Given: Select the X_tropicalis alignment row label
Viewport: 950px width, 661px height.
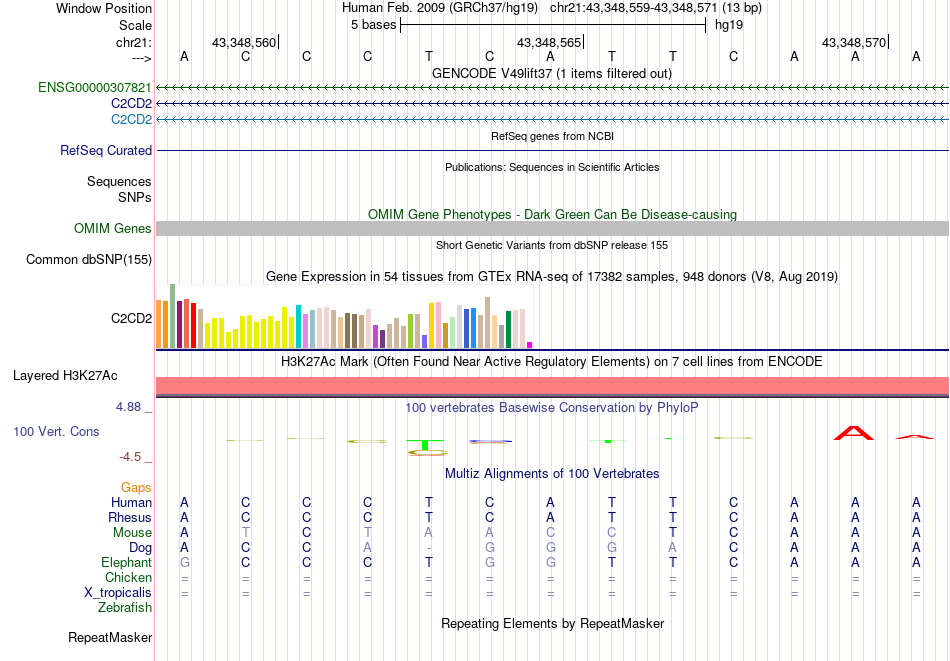Looking at the screenshot, I should coord(118,593).
